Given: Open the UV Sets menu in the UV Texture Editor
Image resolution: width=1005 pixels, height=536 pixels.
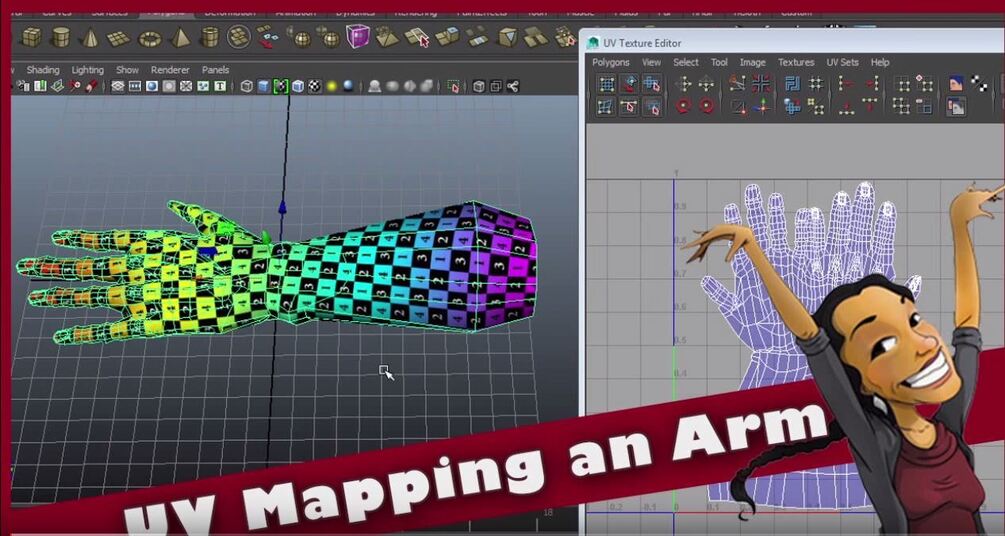Looking at the screenshot, I should pyautogui.click(x=842, y=62).
